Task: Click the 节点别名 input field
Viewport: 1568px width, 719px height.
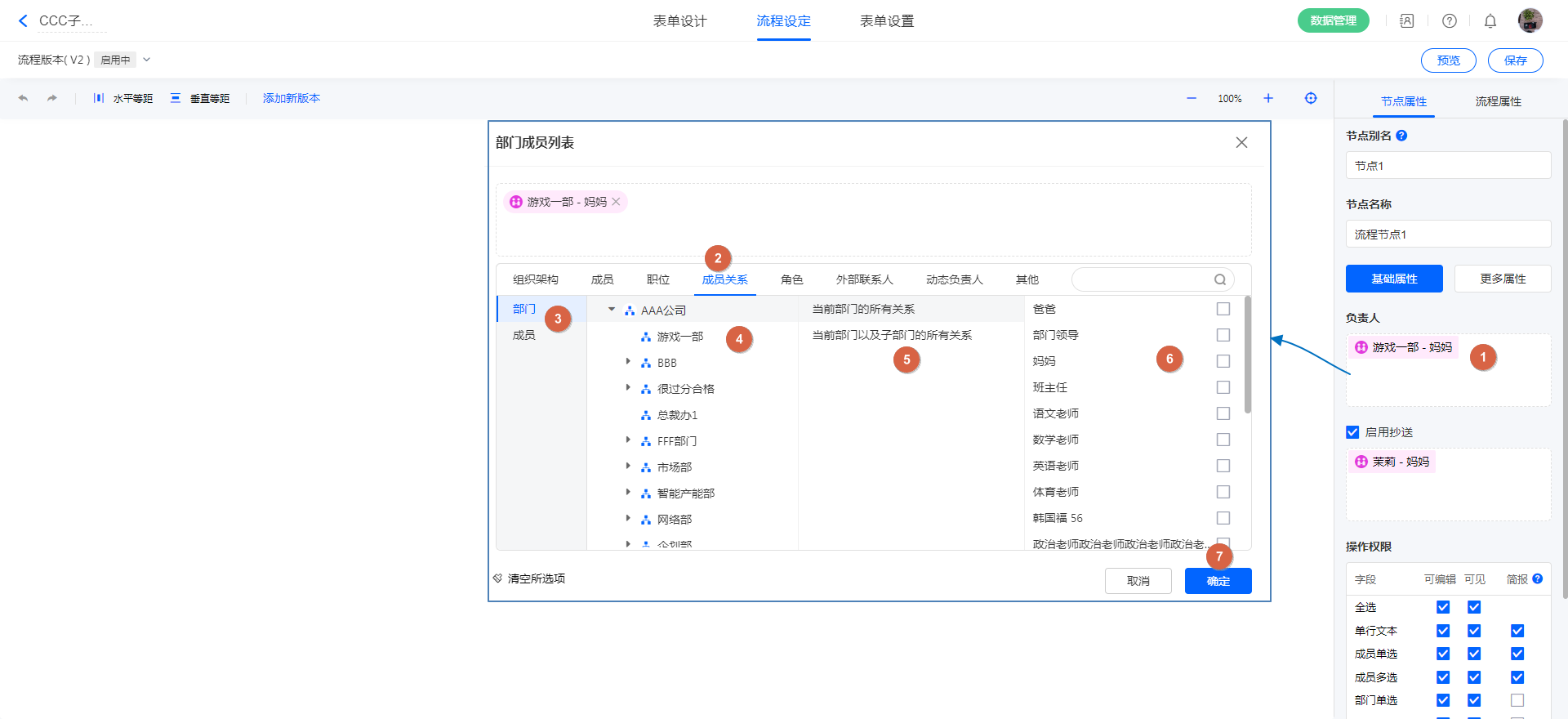Action: [1448, 166]
